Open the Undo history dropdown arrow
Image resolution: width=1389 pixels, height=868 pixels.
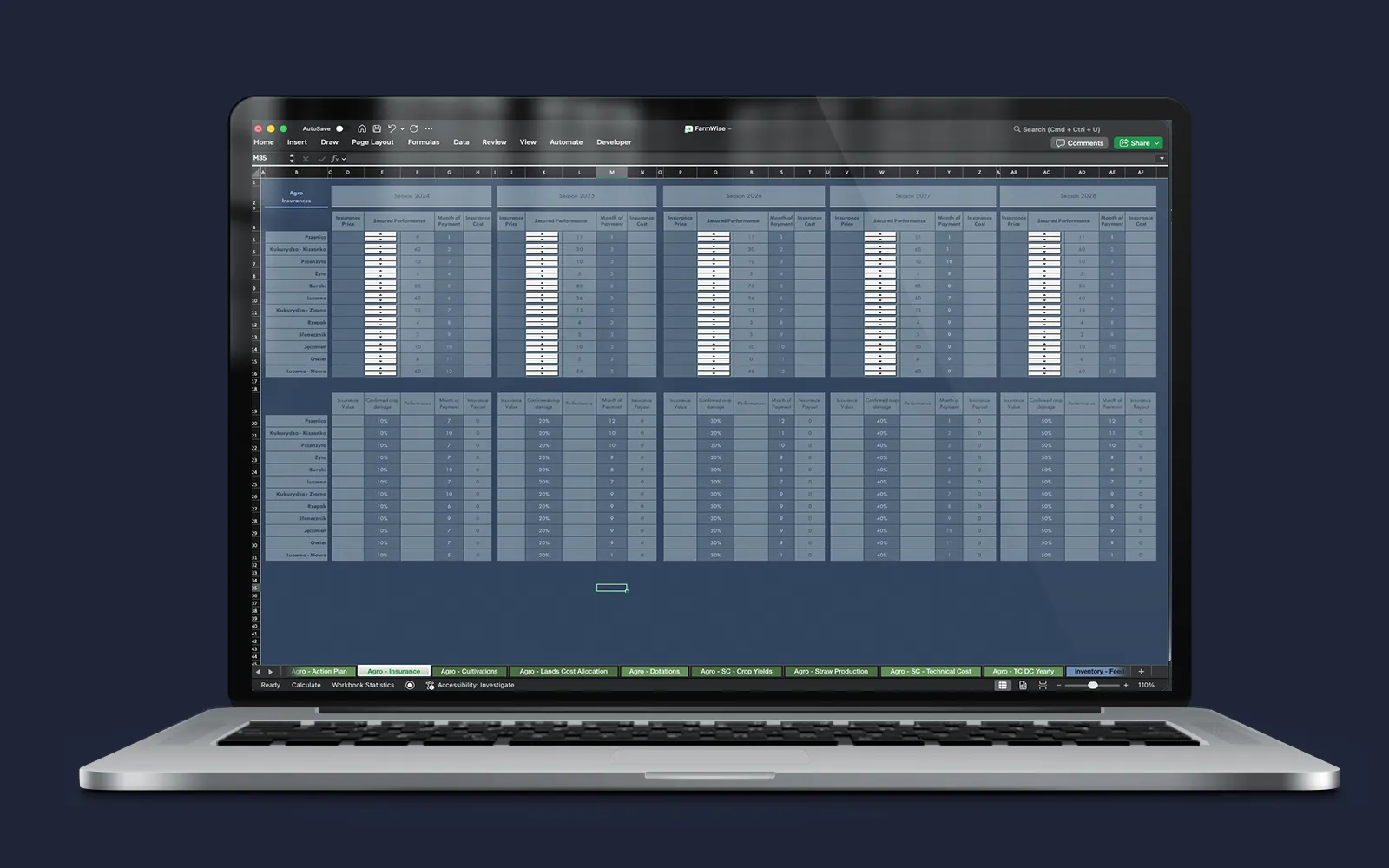[x=402, y=129]
